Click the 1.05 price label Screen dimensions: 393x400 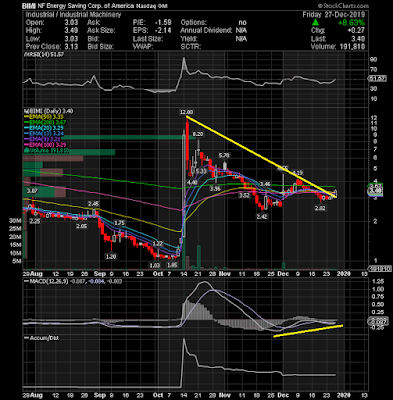172,266
